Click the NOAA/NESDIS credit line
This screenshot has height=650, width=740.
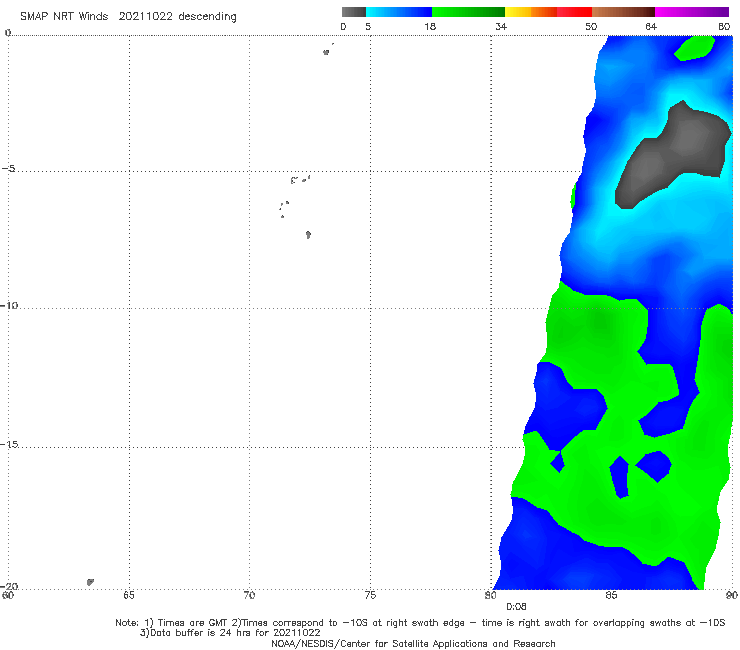click(413, 644)
